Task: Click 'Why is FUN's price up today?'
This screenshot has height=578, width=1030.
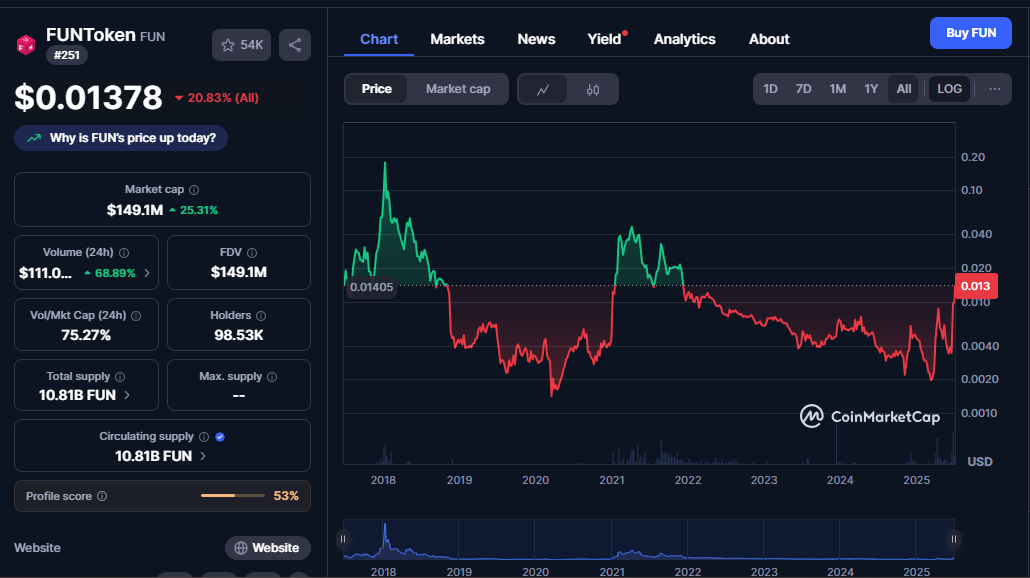Action: point(121,138)
